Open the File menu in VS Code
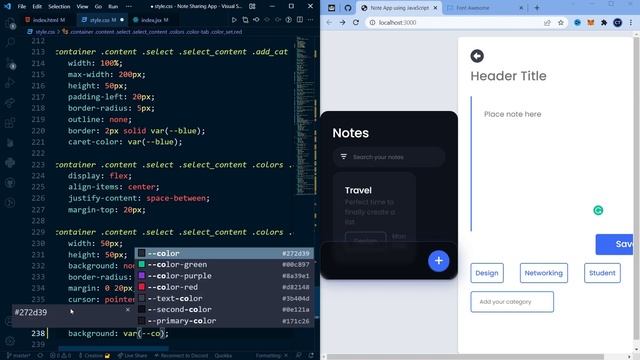Viewport: 640px width, 360px height. click(x=22, y=7)
